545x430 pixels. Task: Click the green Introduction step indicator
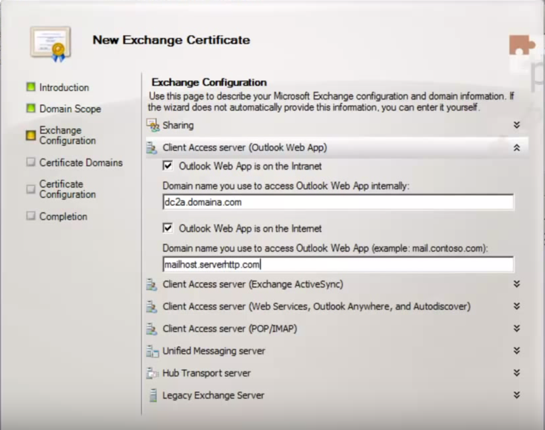coord(31,87)
